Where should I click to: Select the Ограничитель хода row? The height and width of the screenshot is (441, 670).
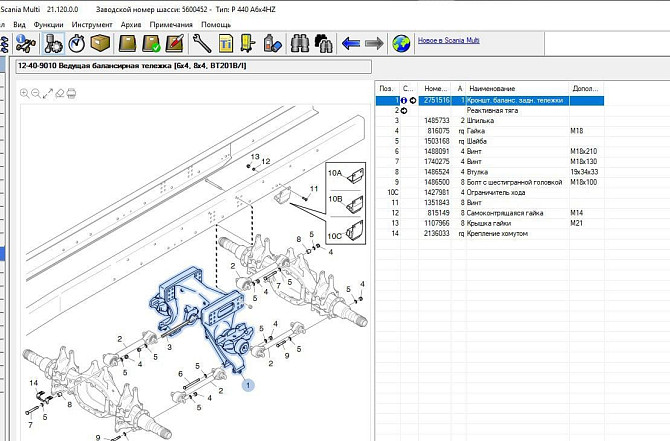[490, 193]
